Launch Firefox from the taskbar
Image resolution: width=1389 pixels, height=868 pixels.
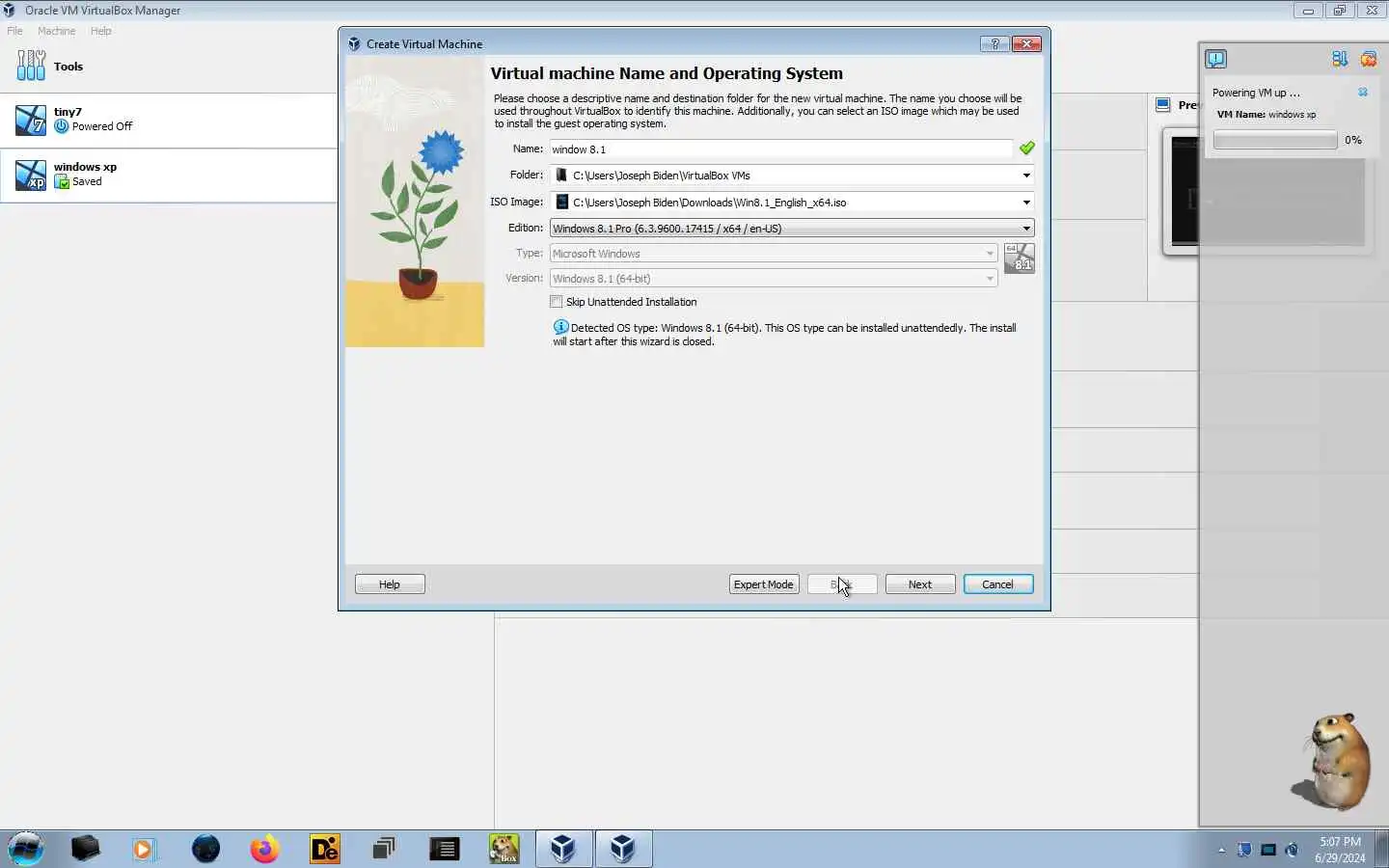264,849
